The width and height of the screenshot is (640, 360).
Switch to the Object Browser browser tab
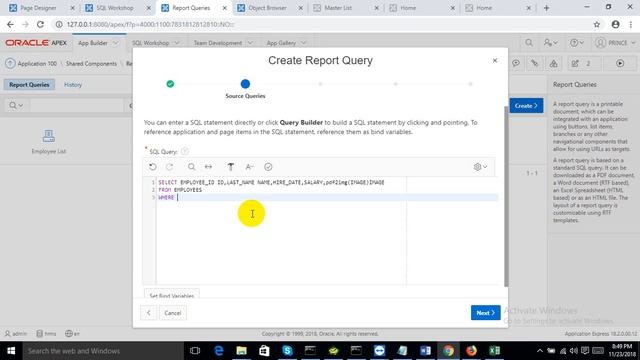(267, 8)
